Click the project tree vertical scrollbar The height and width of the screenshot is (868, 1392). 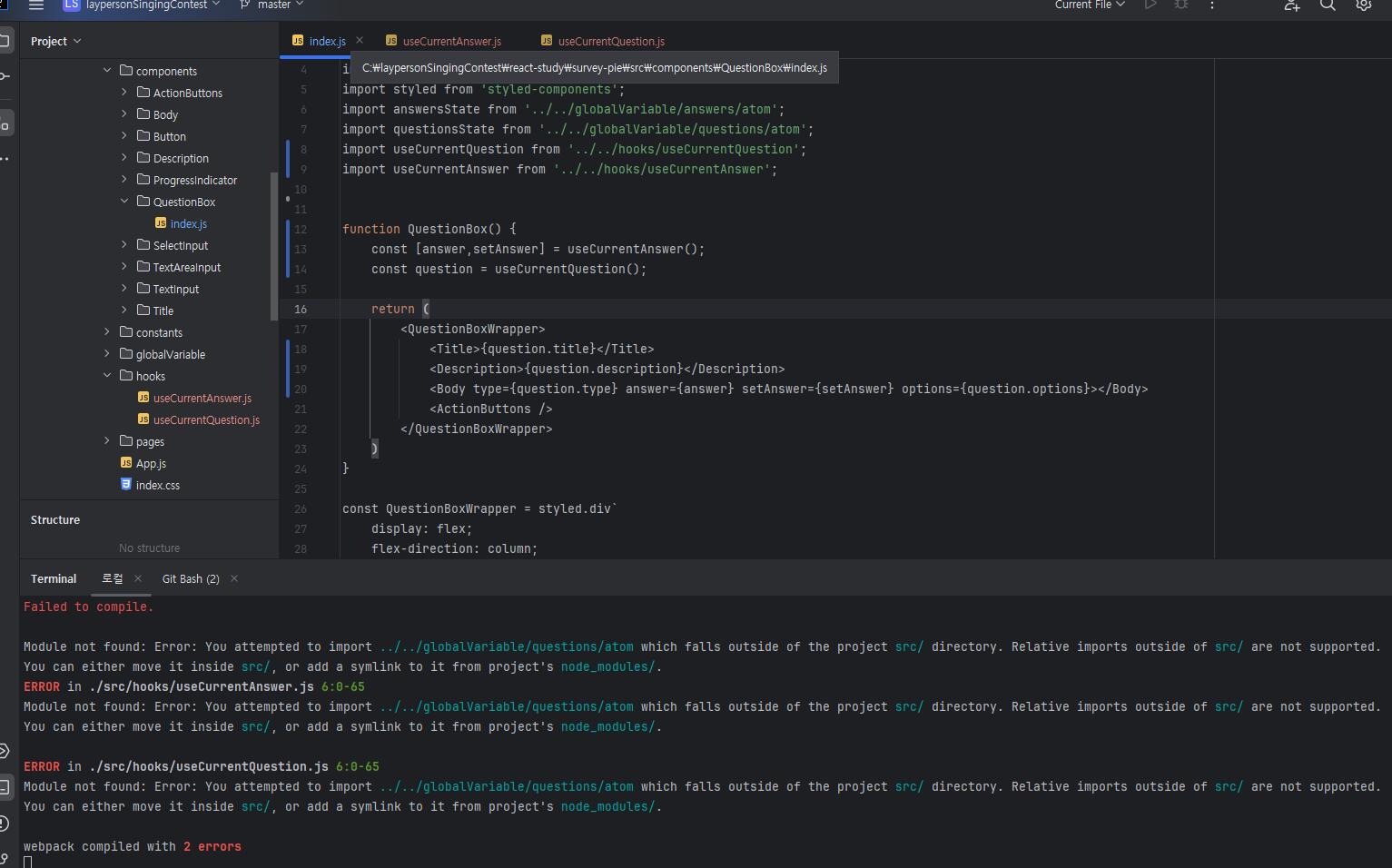pyautogui.click(x=274, y=245)
